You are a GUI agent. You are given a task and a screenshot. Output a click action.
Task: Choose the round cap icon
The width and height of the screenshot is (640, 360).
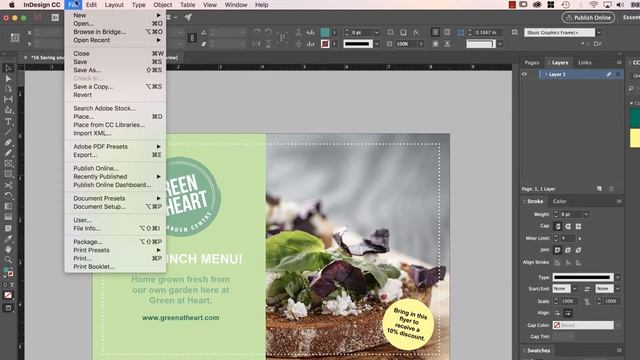[568, 226]
